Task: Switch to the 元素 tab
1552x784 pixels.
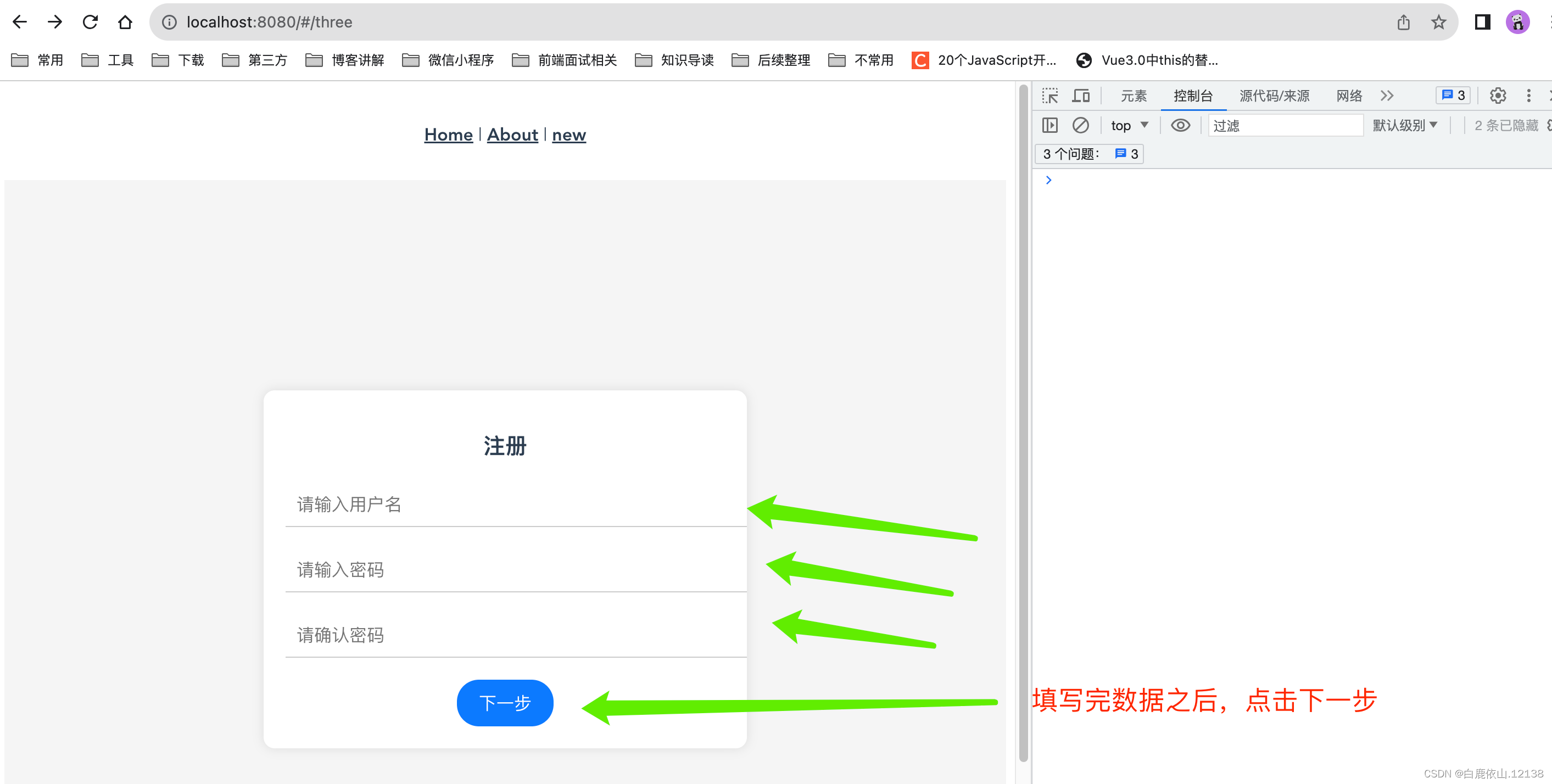Action: [x=1134, y=96]
